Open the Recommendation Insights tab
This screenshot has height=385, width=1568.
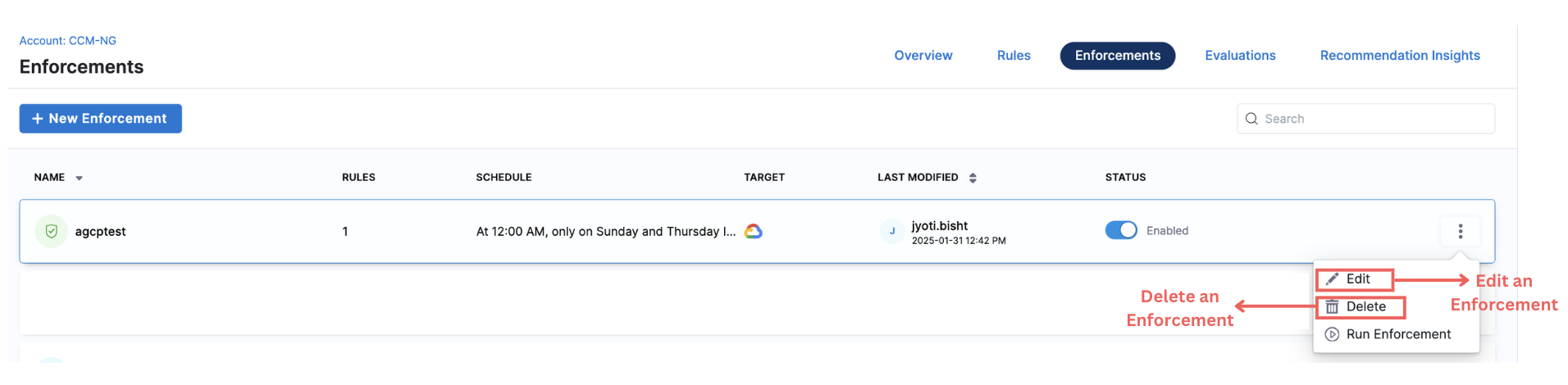[x=1399, y=56]
